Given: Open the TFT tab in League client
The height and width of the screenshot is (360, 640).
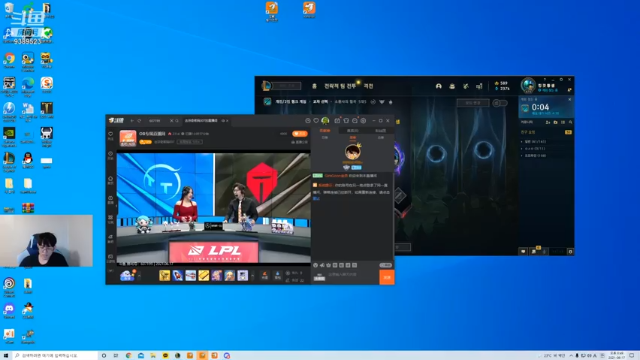Looking at the screenshot, I should pos(340,86).
